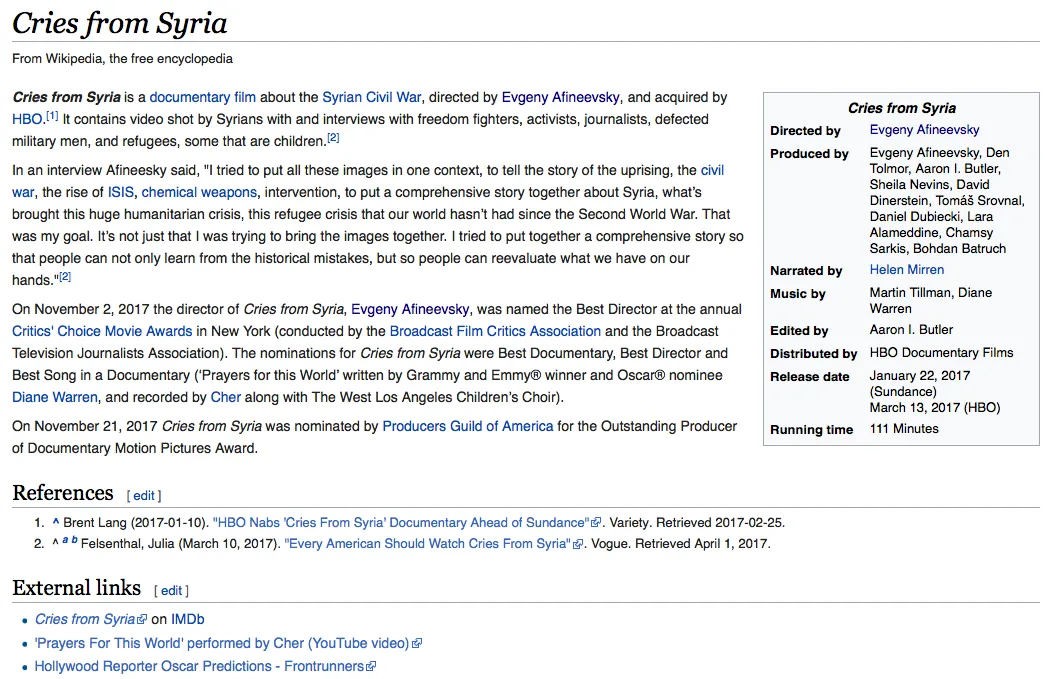Click 'January 22, 2017' release date value
The height and width of the screenshot is (679, 1045).
pos(920,376)
